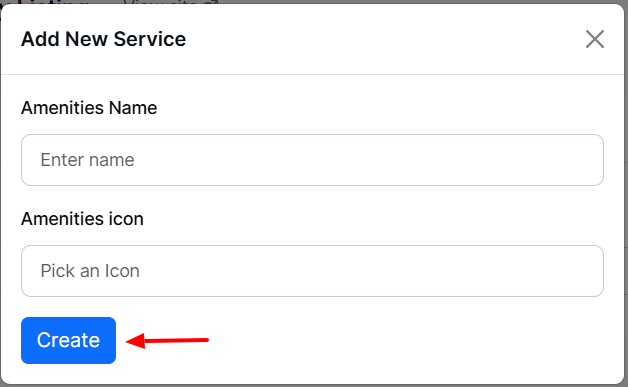The height and width of the screenshot is (387, 628).
Task: Select the Pick an Icon placeholder text
Action: 90,271
